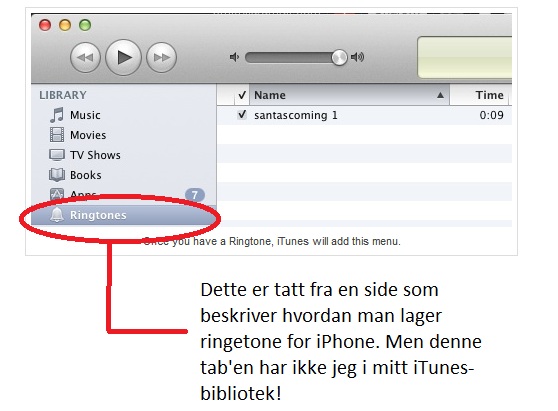
Task: Click the low volume speaker icon
Action: (234, 57)
